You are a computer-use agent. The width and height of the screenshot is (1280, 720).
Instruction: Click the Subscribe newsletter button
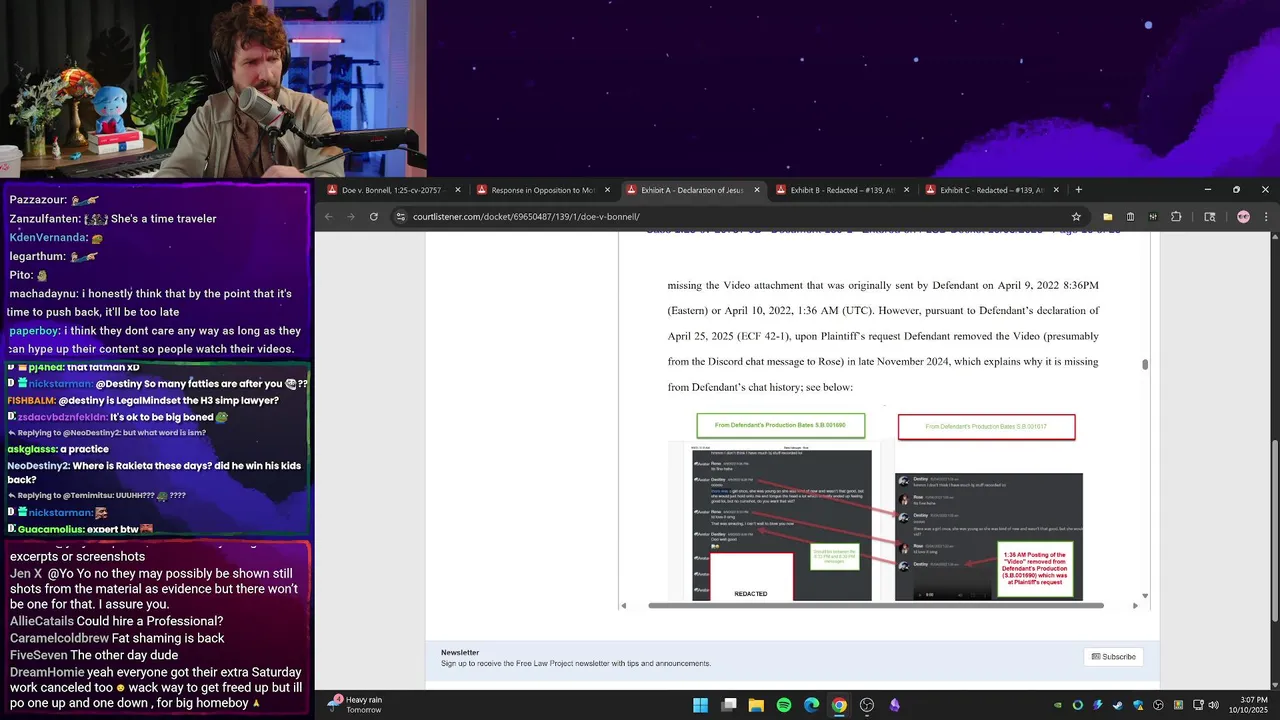(x=1113, y=657)
